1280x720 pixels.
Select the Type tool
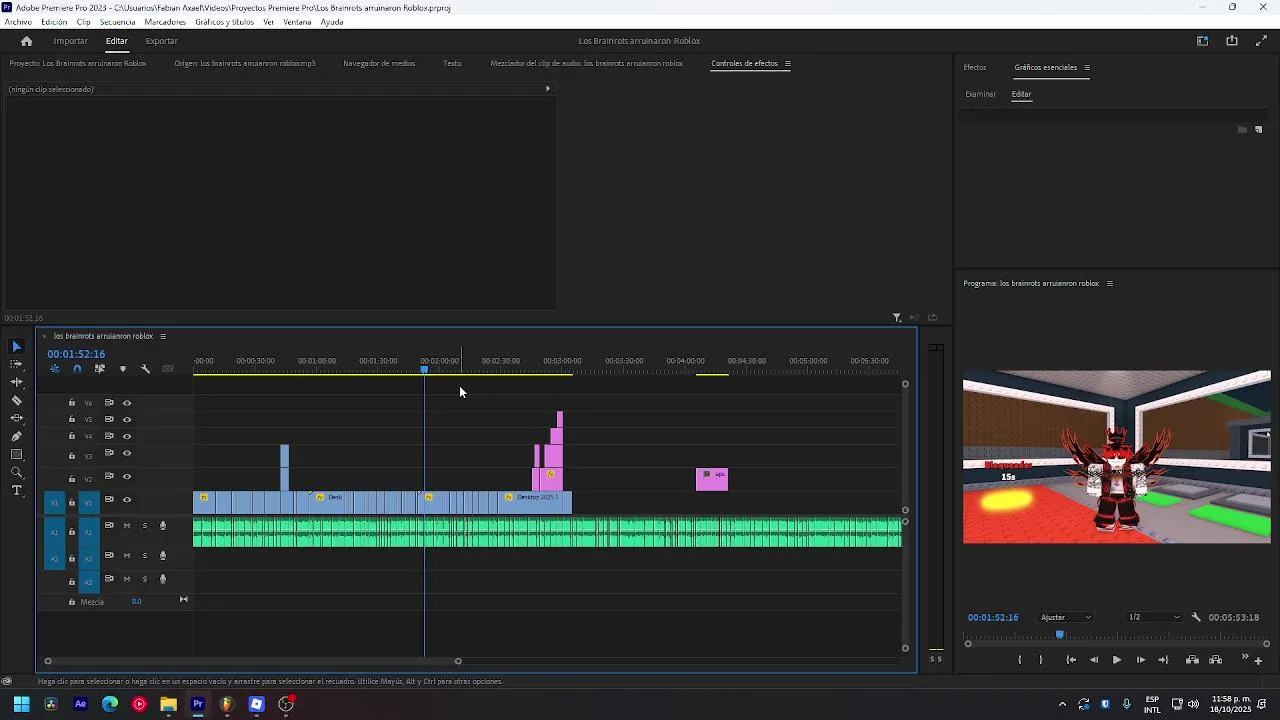point(16,490)
